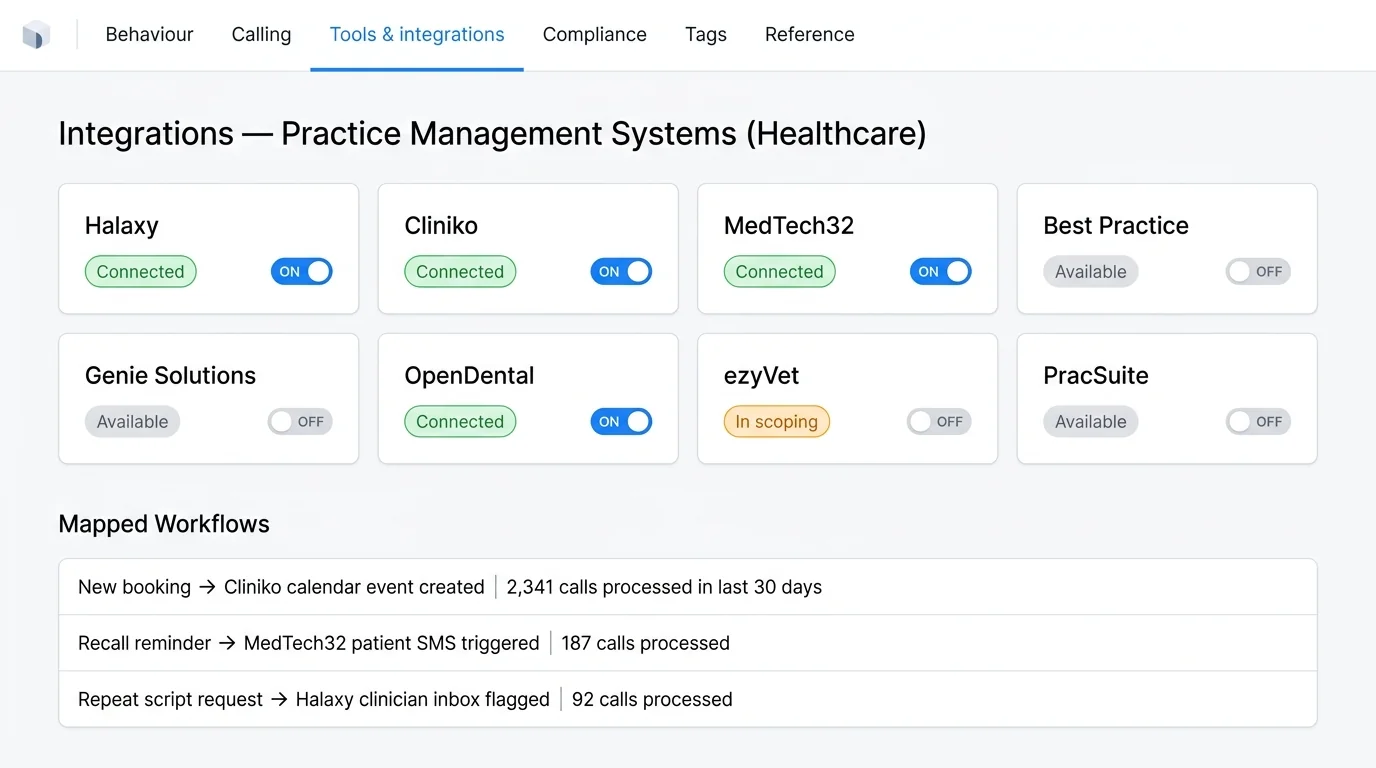The image size is (1376, 768).
Task: Switch to the Calling tab
Action: pos(261,34)
